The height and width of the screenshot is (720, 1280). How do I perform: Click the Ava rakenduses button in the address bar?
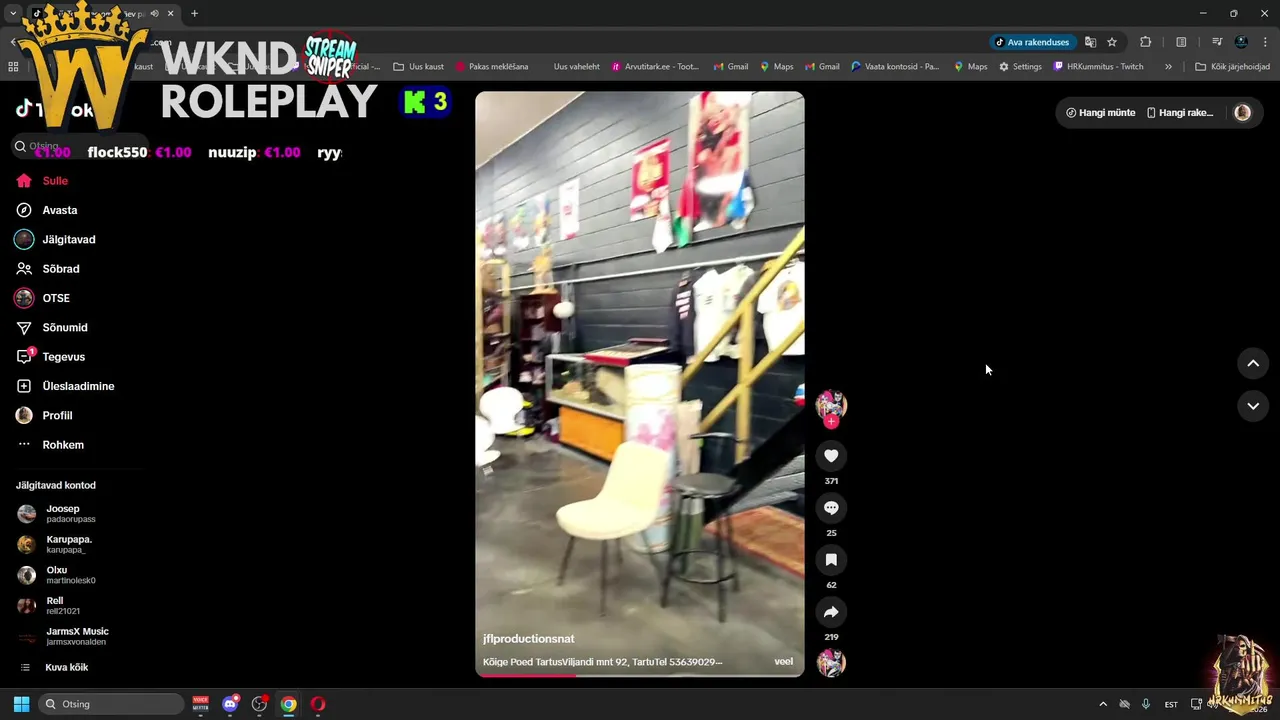coord(1032,42)
